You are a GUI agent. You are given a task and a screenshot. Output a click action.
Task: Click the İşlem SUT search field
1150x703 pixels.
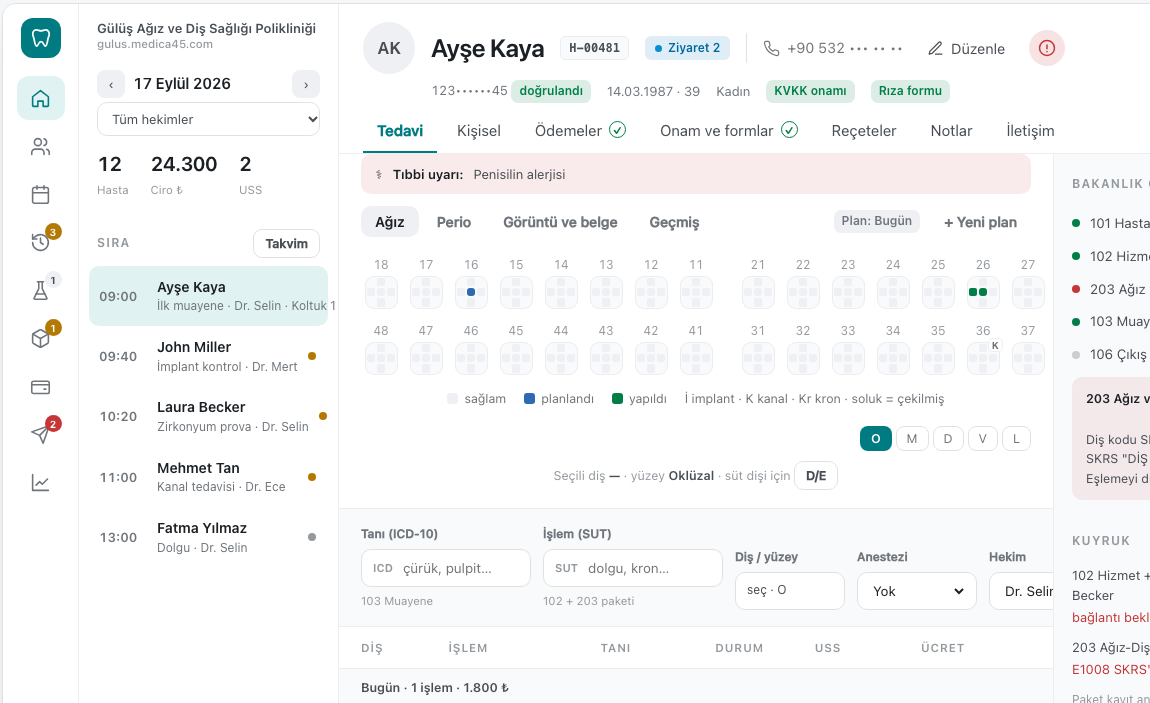click(633, 568)
